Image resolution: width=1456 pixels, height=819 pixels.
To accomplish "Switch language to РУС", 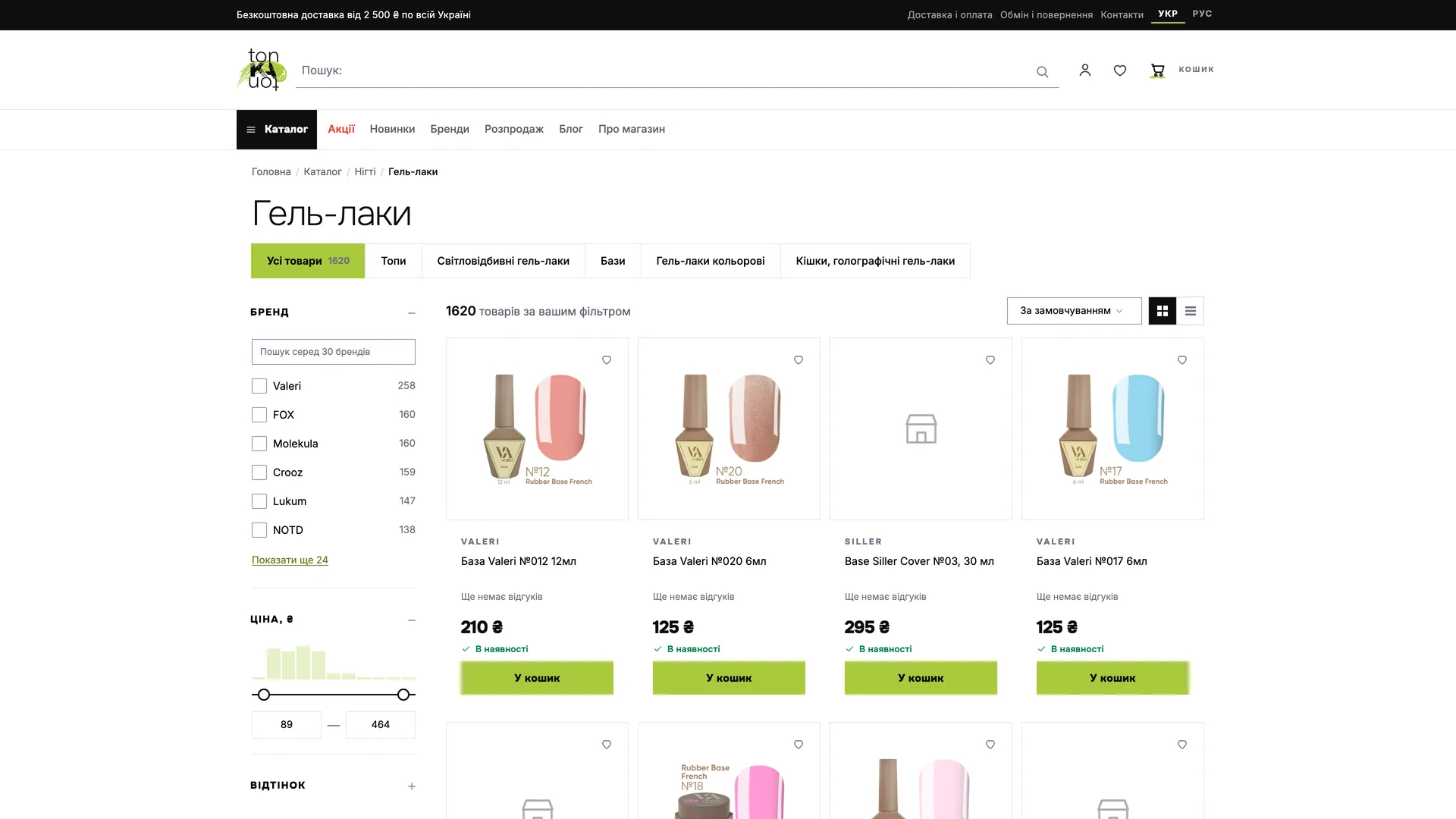I will point(1202,14).
